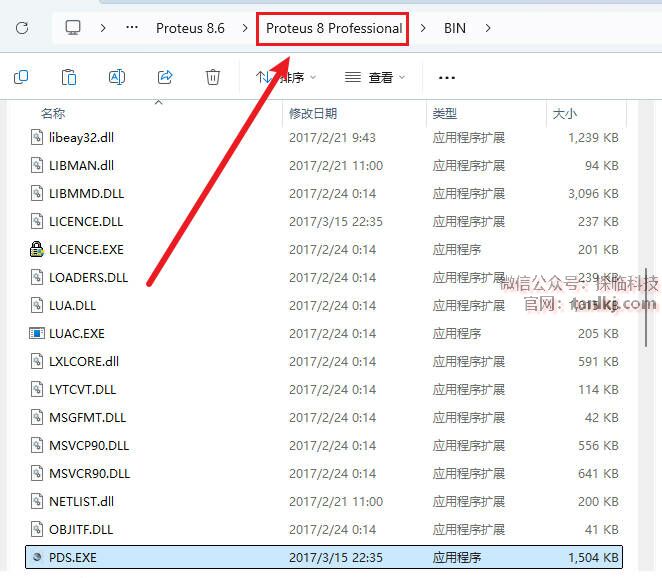Click PDS.EXE date 2017/3/15 22:35
The width and height of the screenshot is (662, 578).
pos(336,558)
